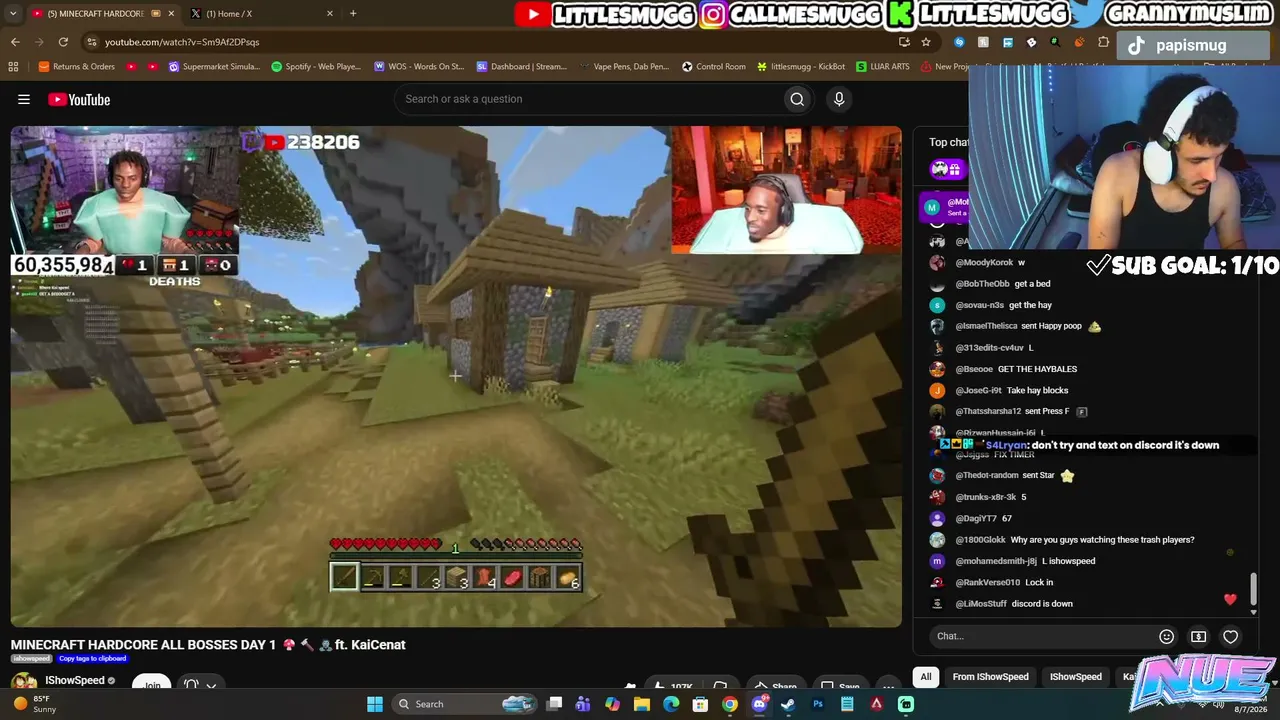Click the video player to pause
The height and width of the screenshot is (720, 1280).
[456, 376]
